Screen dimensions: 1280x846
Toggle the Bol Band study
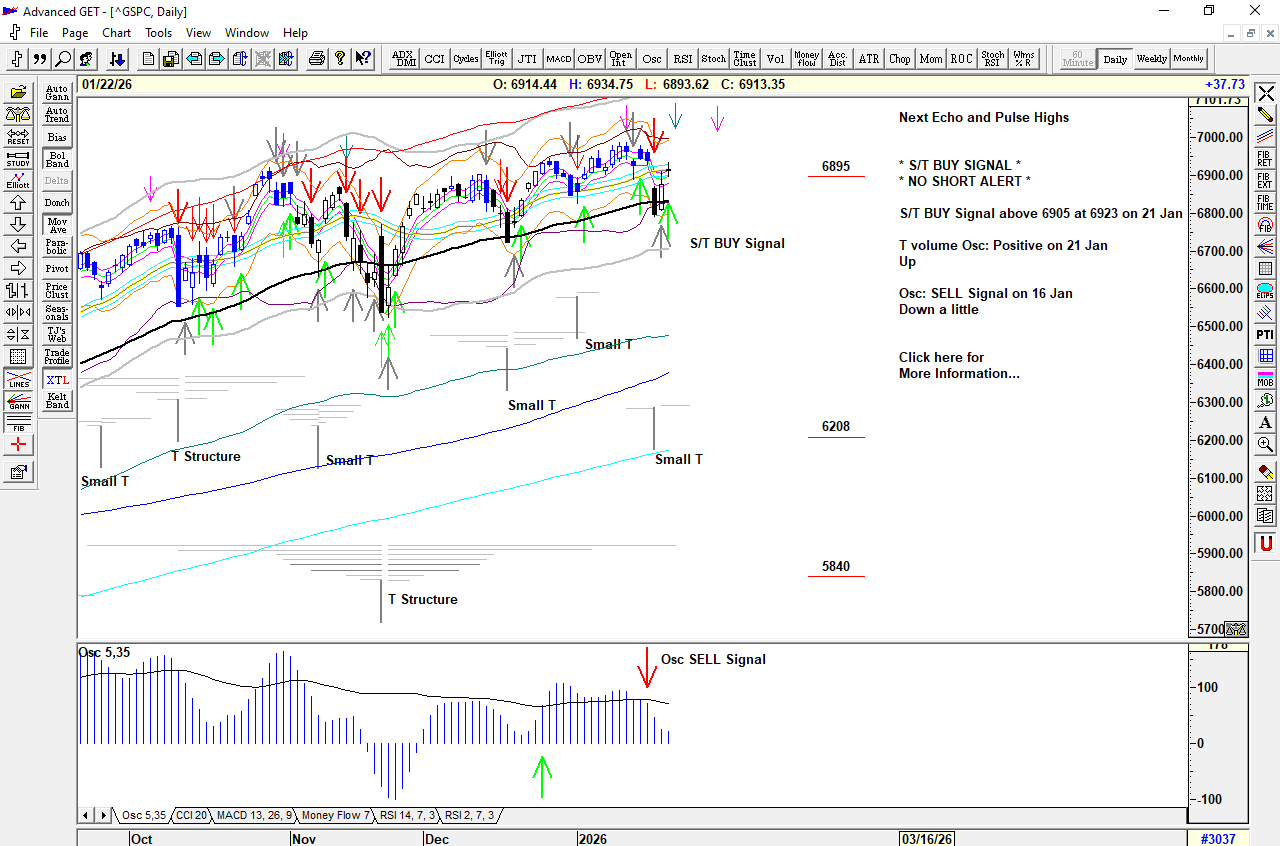(57, 159)
